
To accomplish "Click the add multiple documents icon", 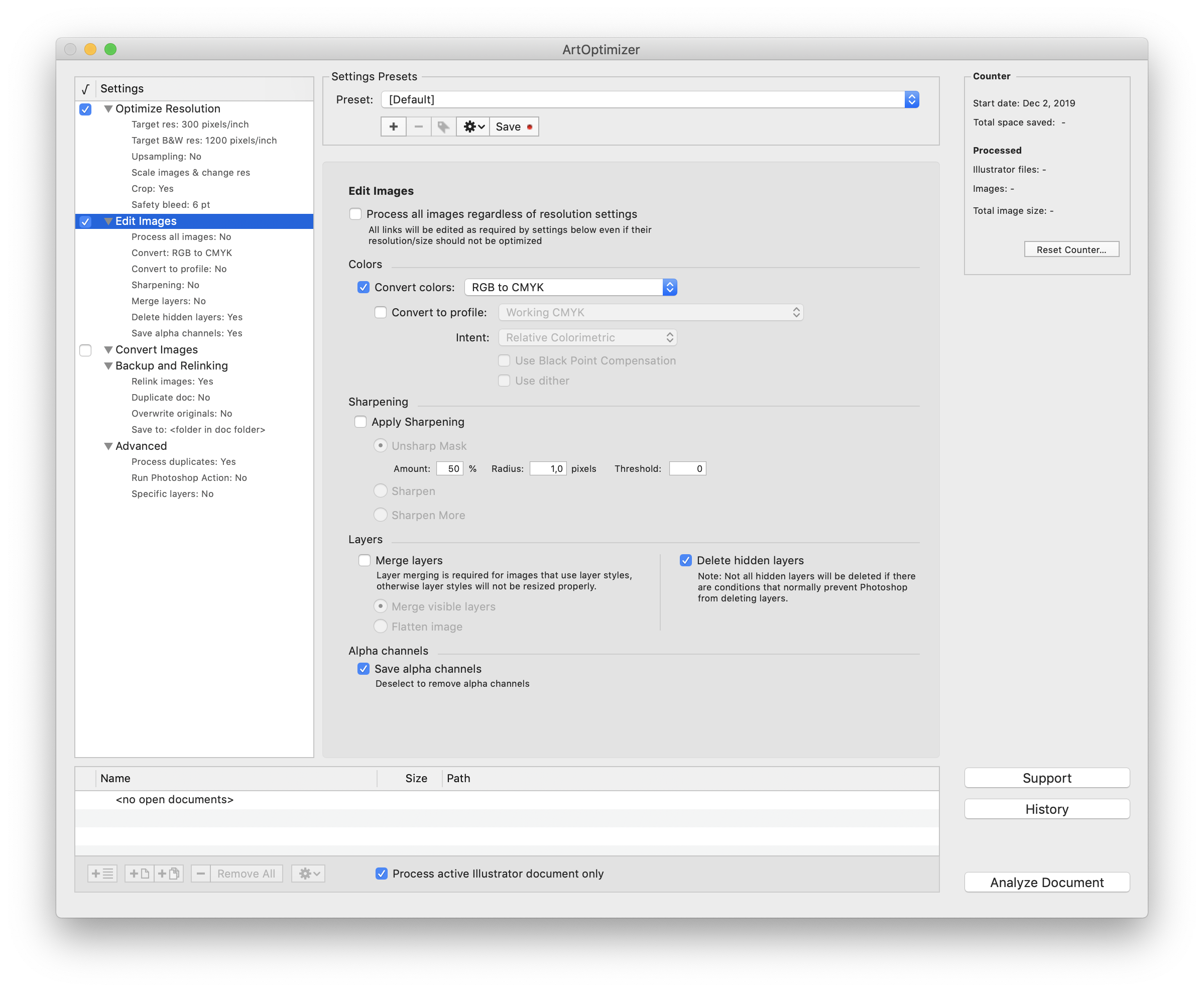I will (169, 873).
